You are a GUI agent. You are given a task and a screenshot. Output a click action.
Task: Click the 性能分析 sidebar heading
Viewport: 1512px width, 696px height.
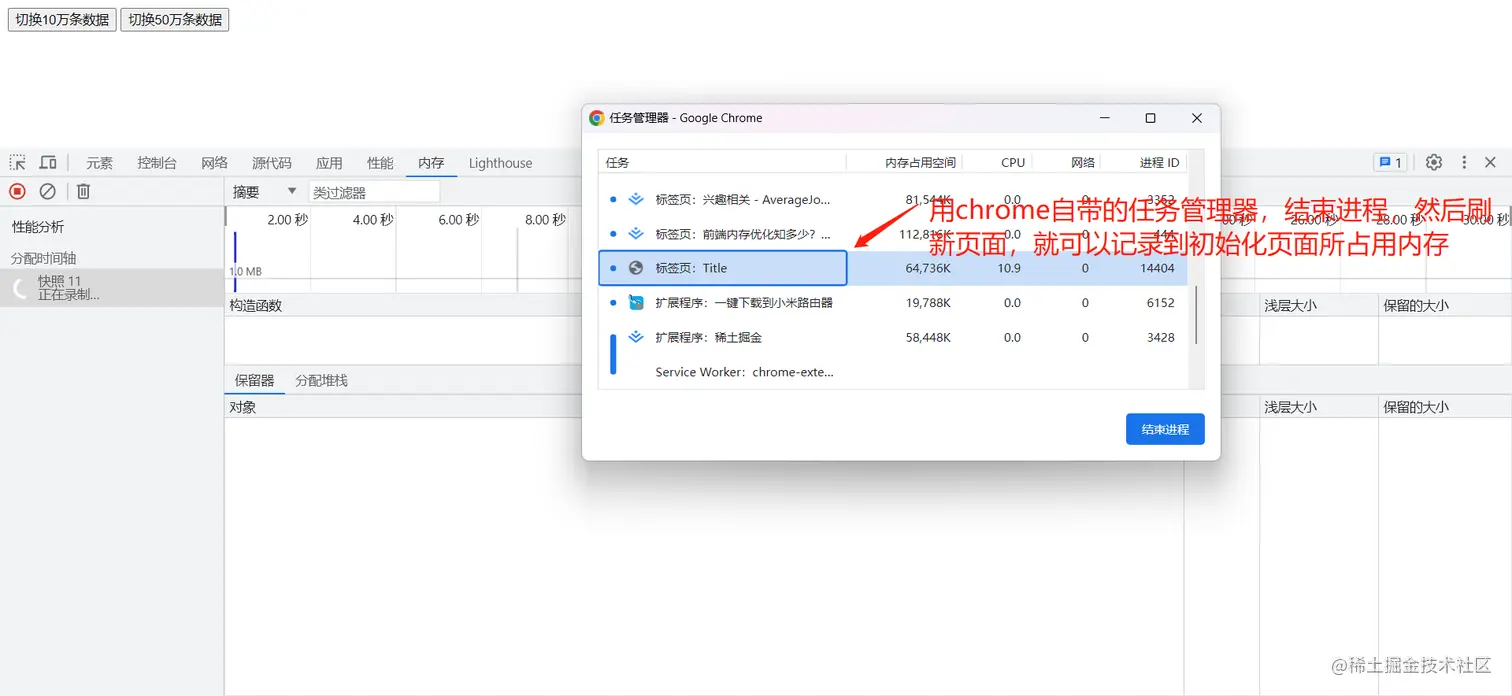[38, 227]
